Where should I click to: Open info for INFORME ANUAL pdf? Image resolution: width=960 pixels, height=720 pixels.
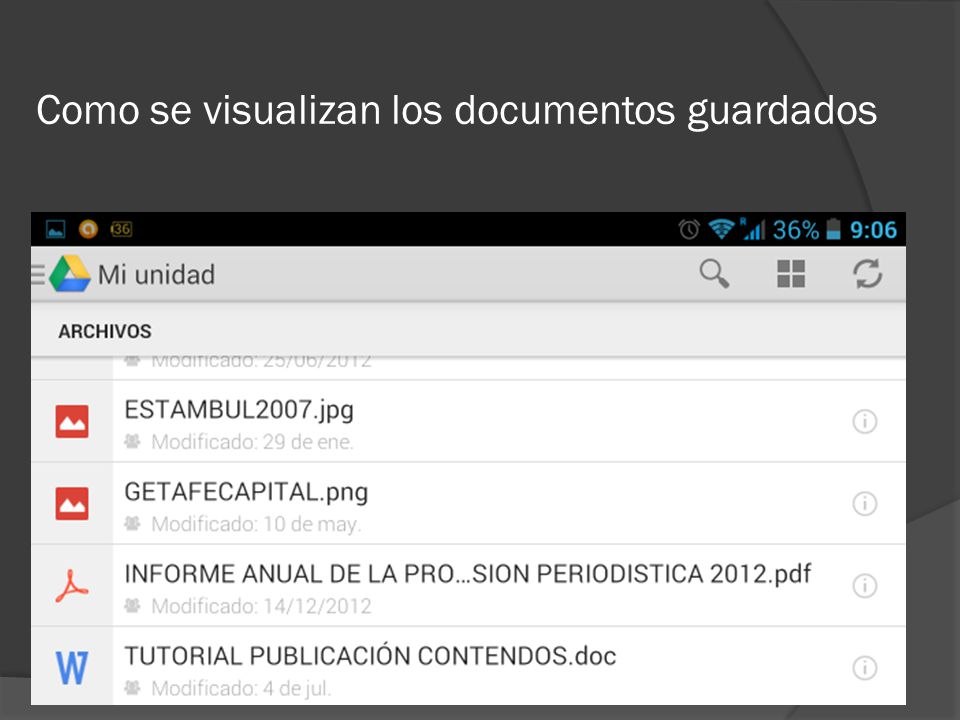pyautogui.click(x=864, y=585)
